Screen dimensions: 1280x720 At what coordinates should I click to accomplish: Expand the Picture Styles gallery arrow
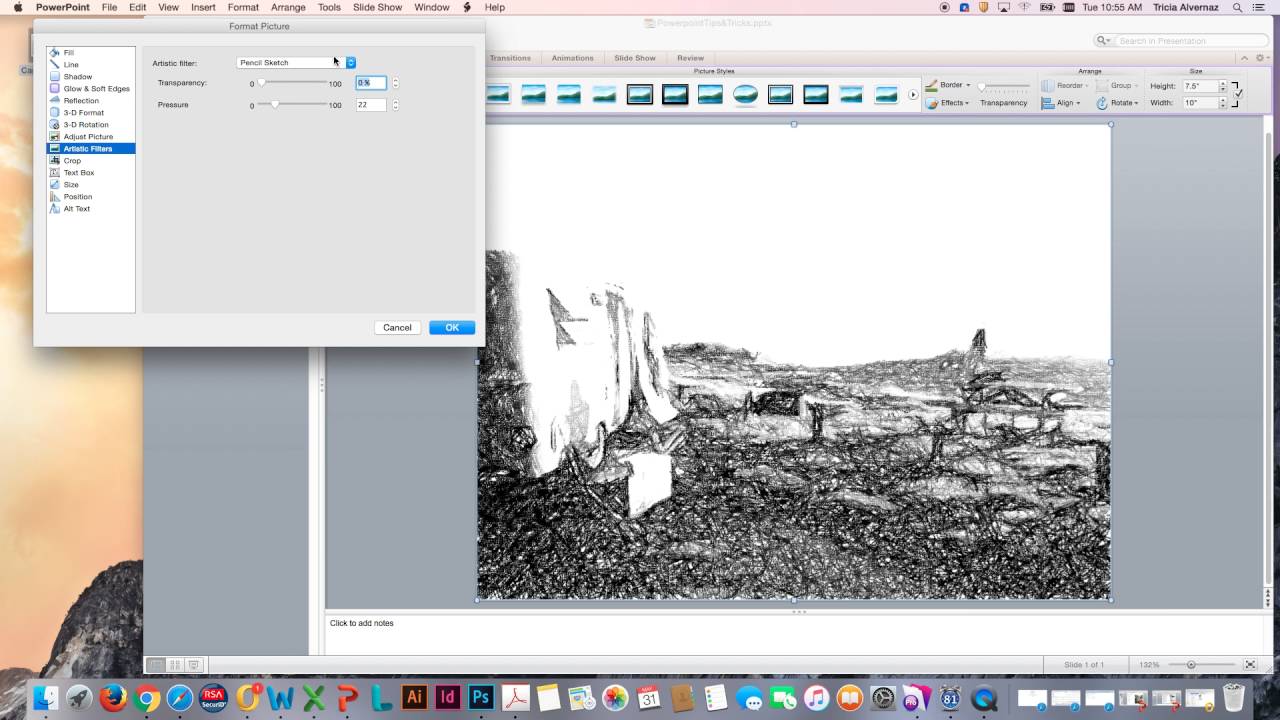coord(913,95)
